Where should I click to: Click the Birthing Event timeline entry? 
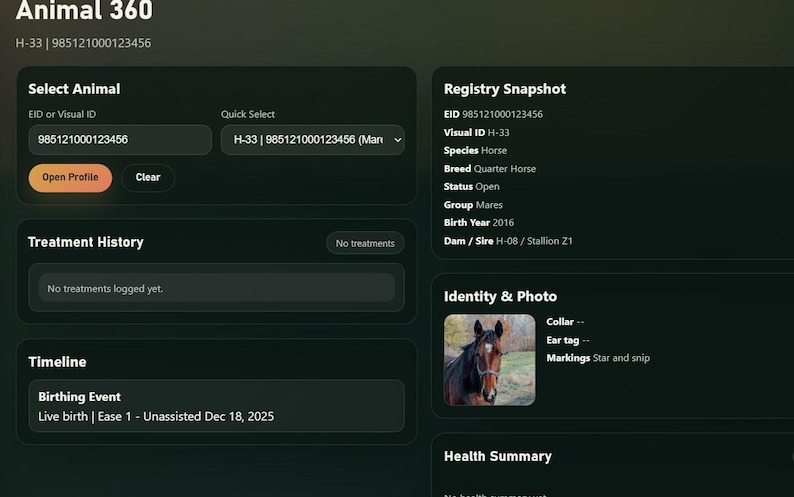point(216,406)
